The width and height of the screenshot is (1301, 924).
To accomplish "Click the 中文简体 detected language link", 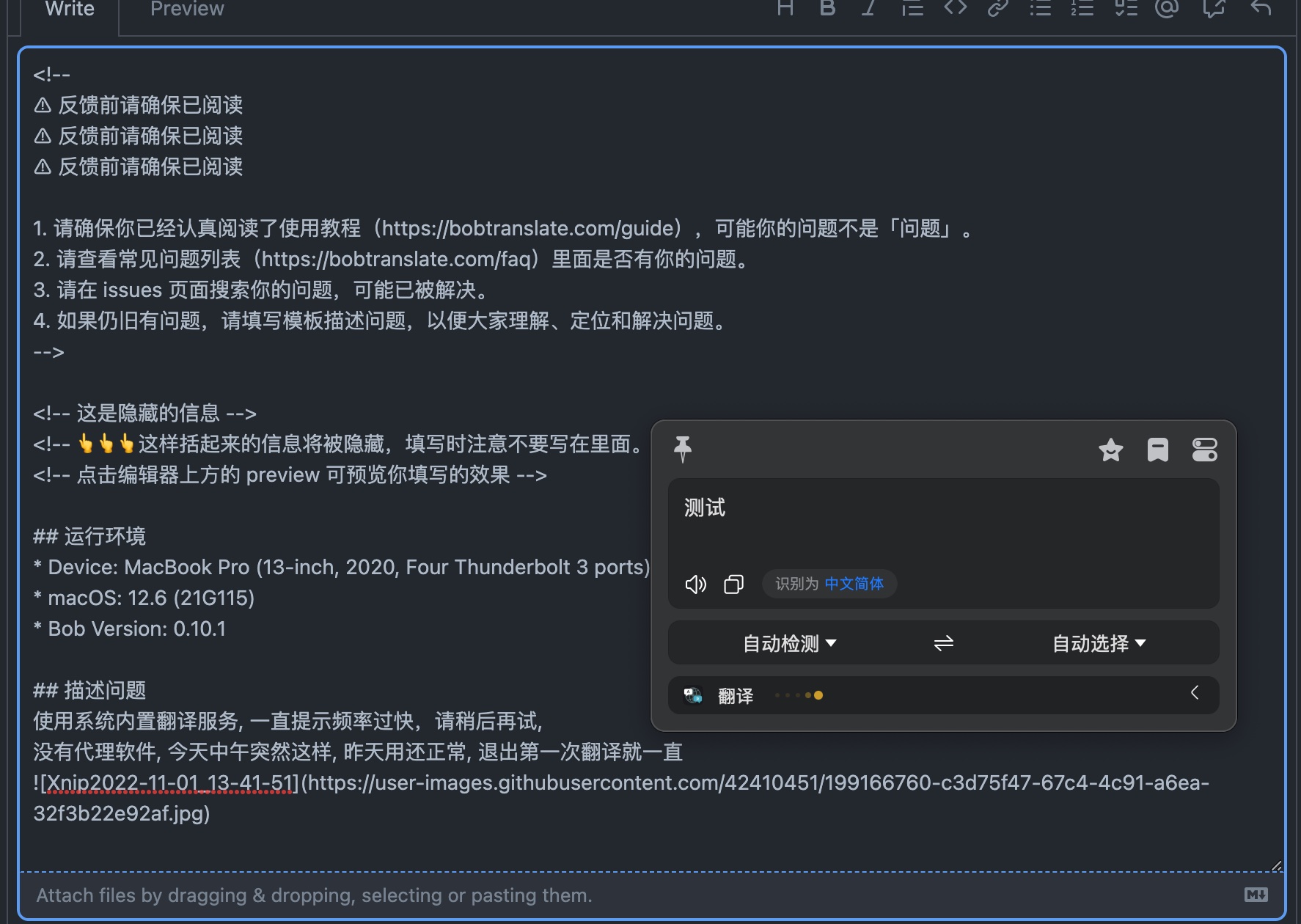I will tap(854, 584).
